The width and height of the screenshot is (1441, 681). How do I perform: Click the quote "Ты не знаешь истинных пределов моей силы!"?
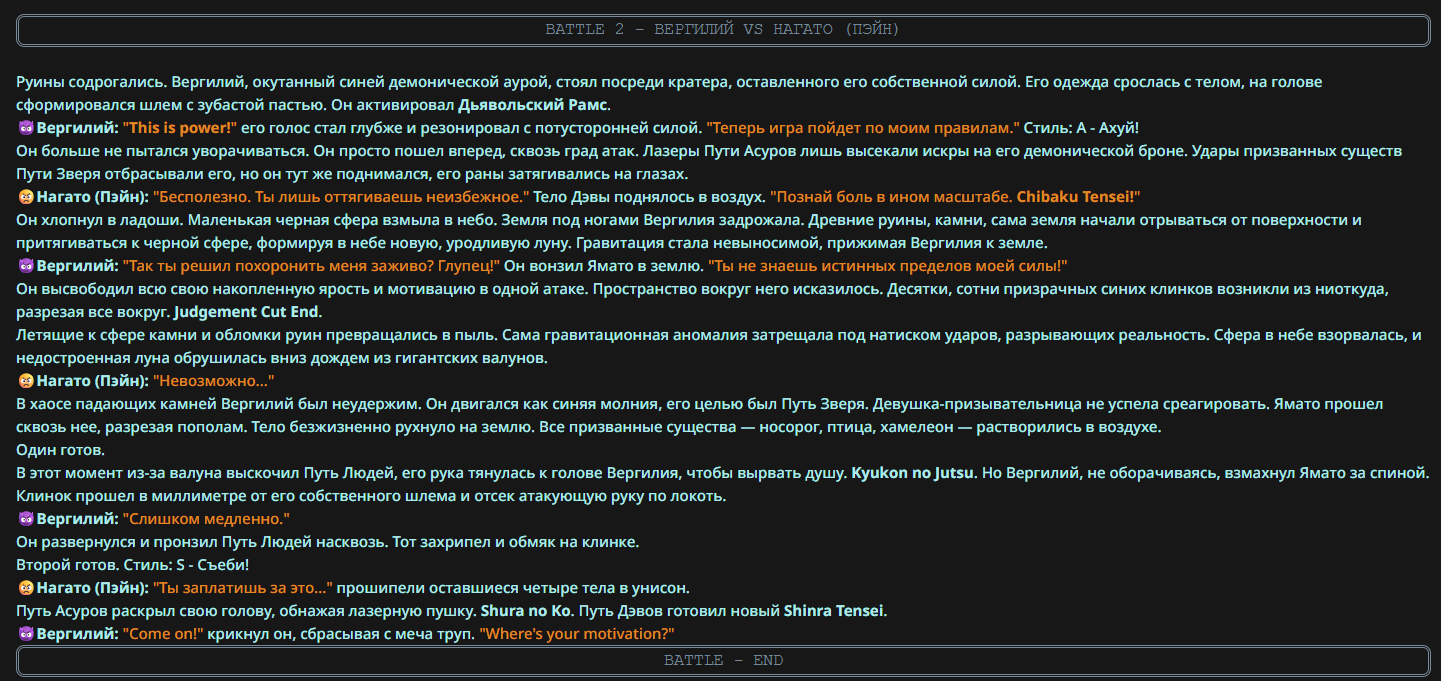point(888,266)
